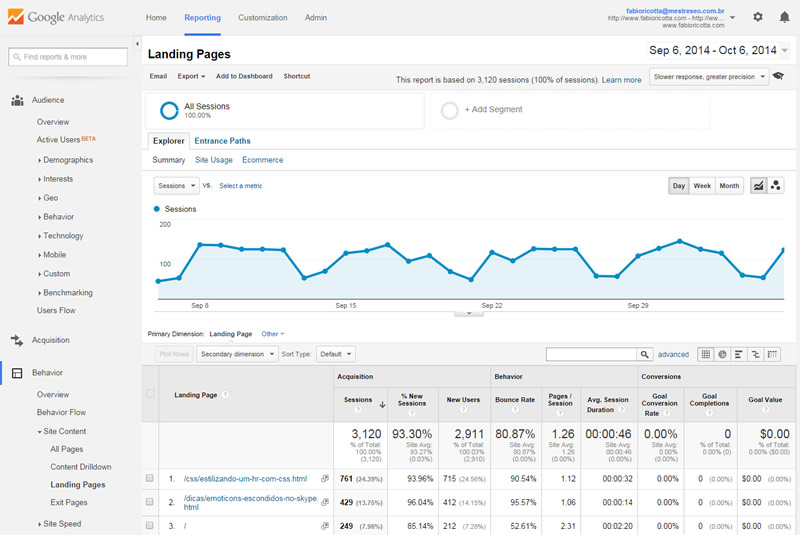Image resolution: width=800 pixels, height=535 pixels.
Task: Open emoticons-escondidos page external link icon
Action: click(x=324, y=502)
